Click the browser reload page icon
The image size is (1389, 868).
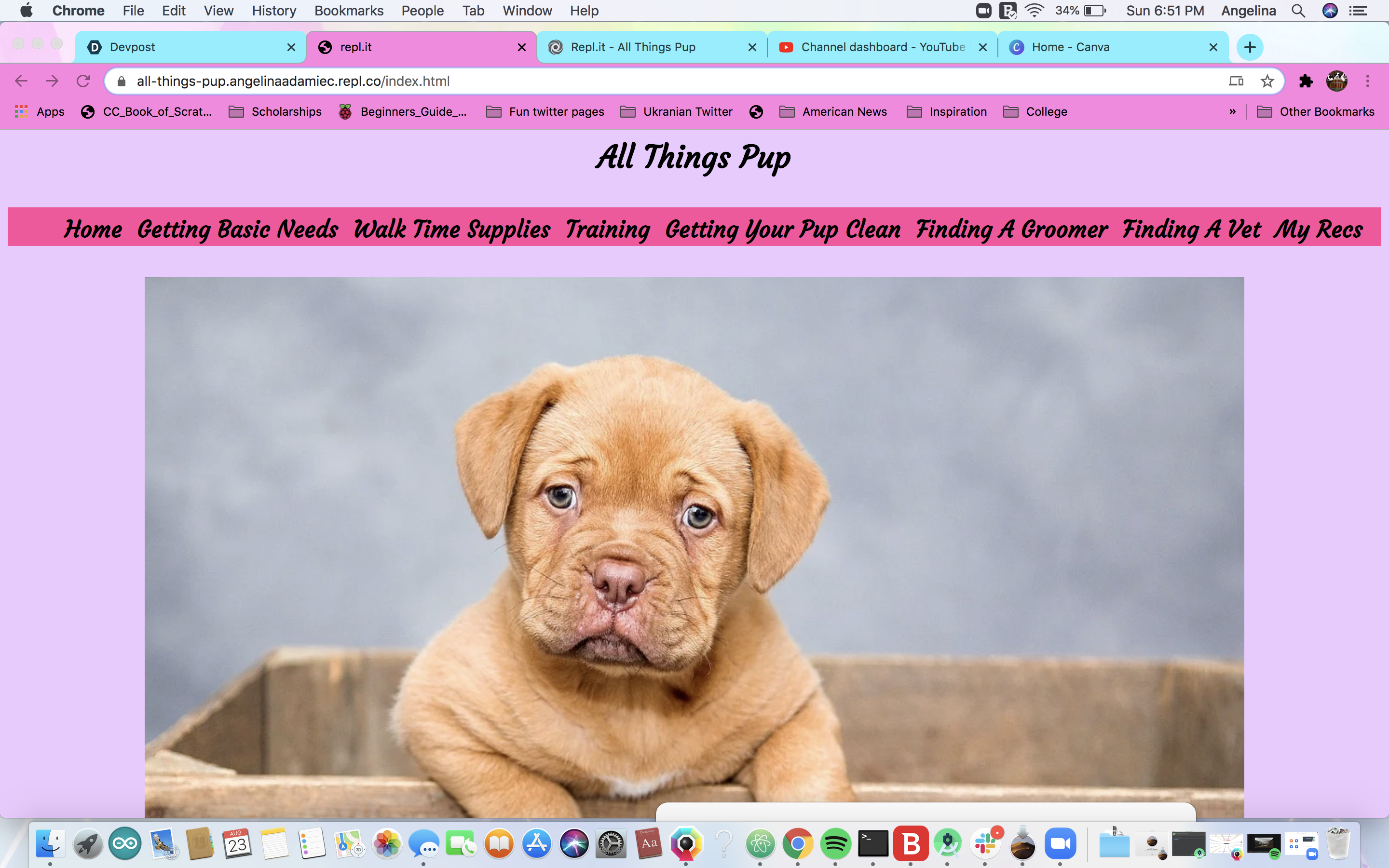[x=83, y=81]
